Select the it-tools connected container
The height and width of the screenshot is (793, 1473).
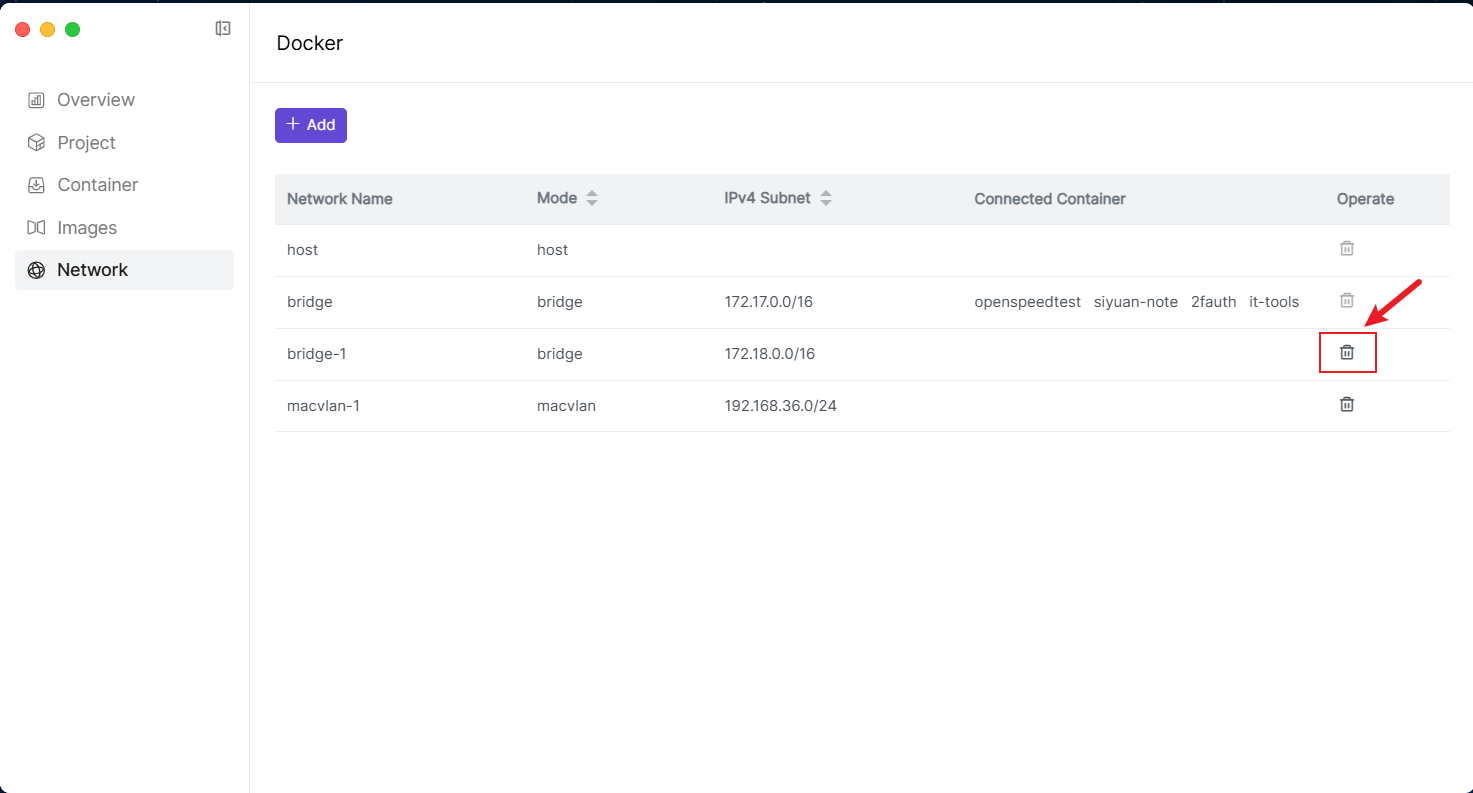[1273, 302]
